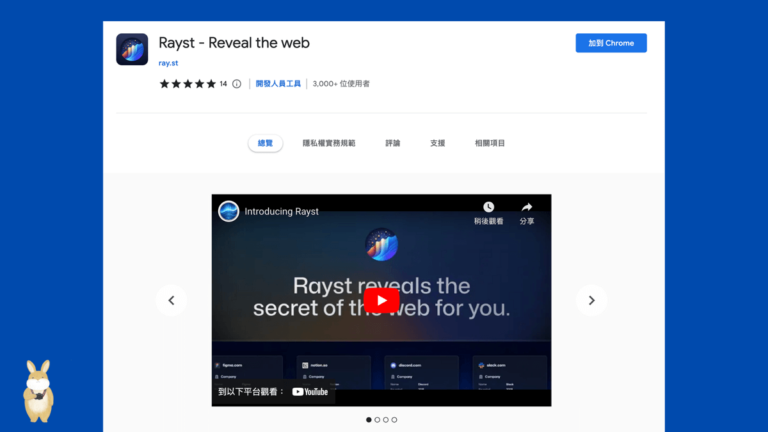Click the 加到 Chrome button
This screenshot has height=432, width=768.
pos(611,43)
